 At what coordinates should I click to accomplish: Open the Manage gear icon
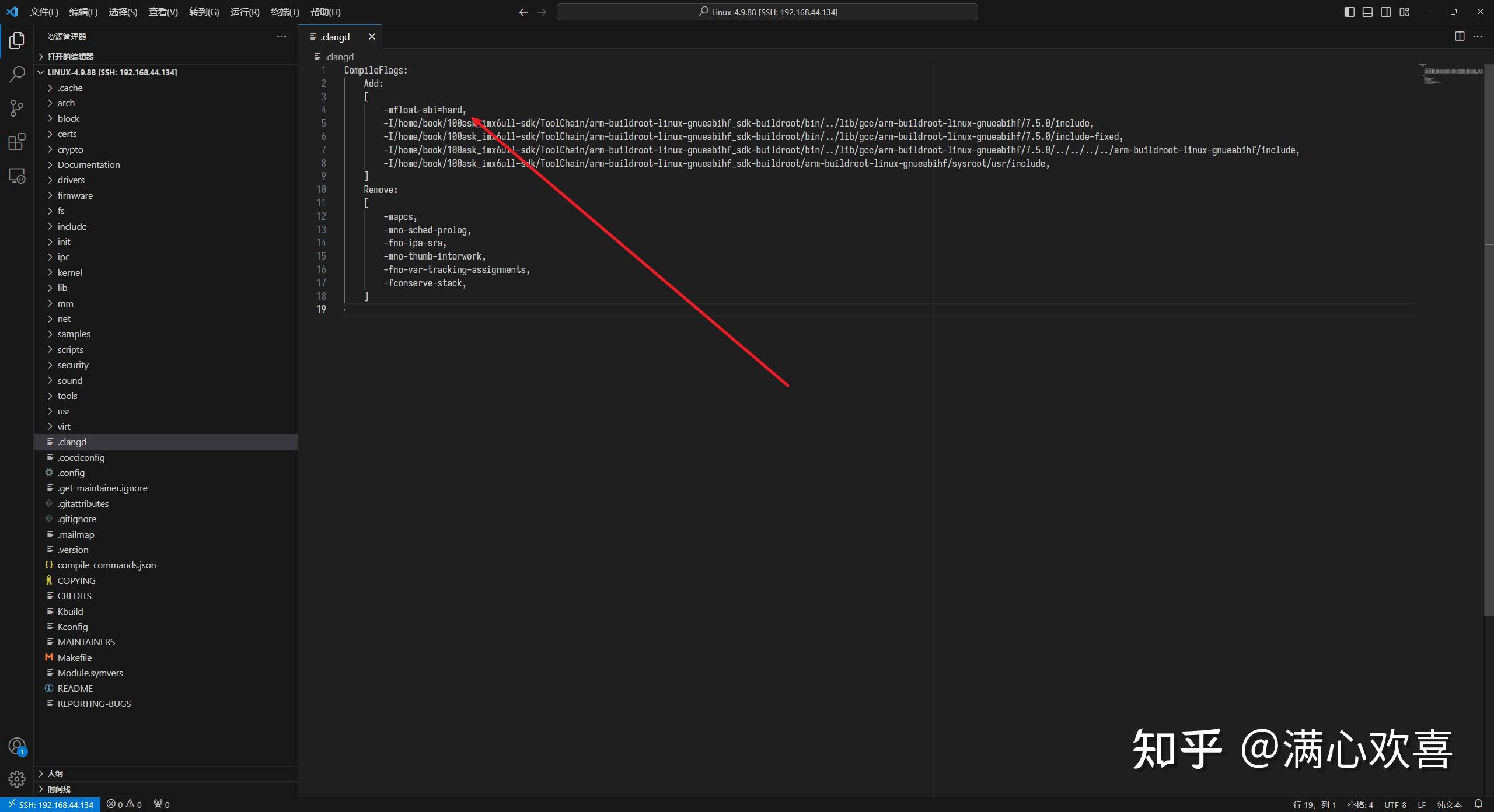pos(17,778)
